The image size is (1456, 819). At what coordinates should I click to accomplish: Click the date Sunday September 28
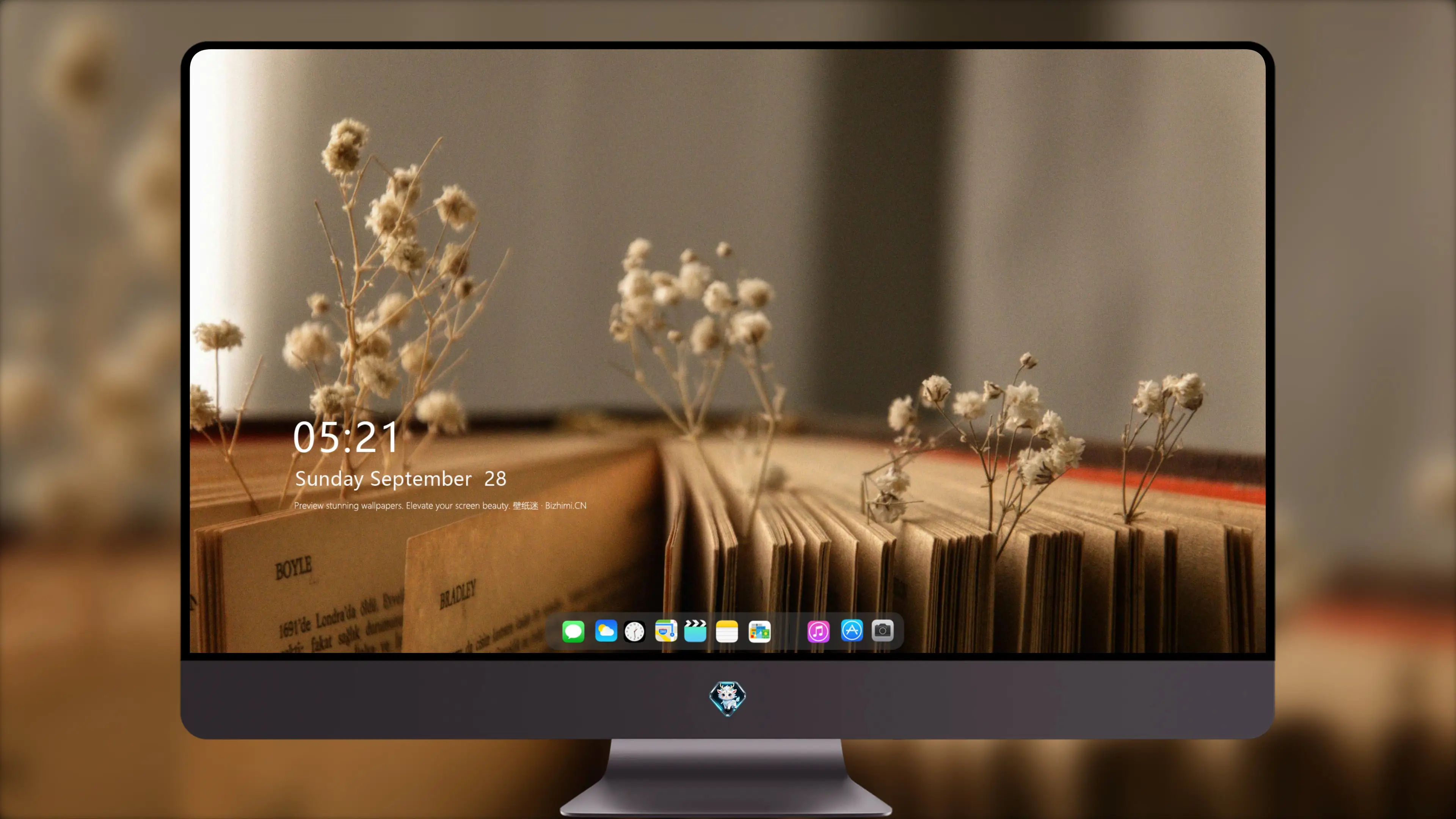click(x=401, y=479)
